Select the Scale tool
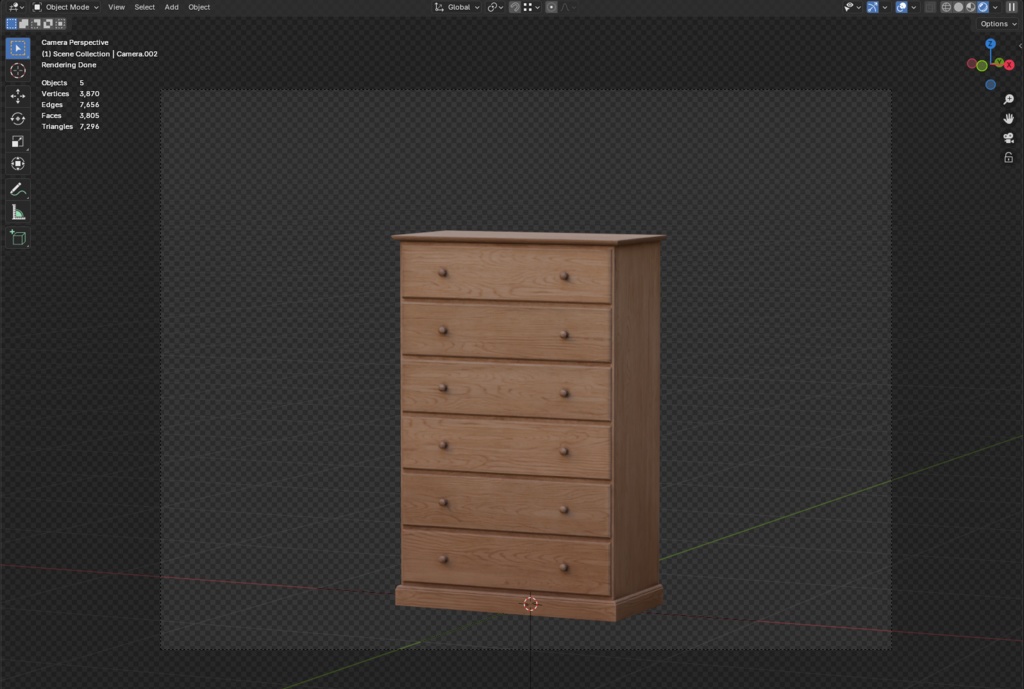Screen dimensions: 1024x689 click(x=18, y=142)
